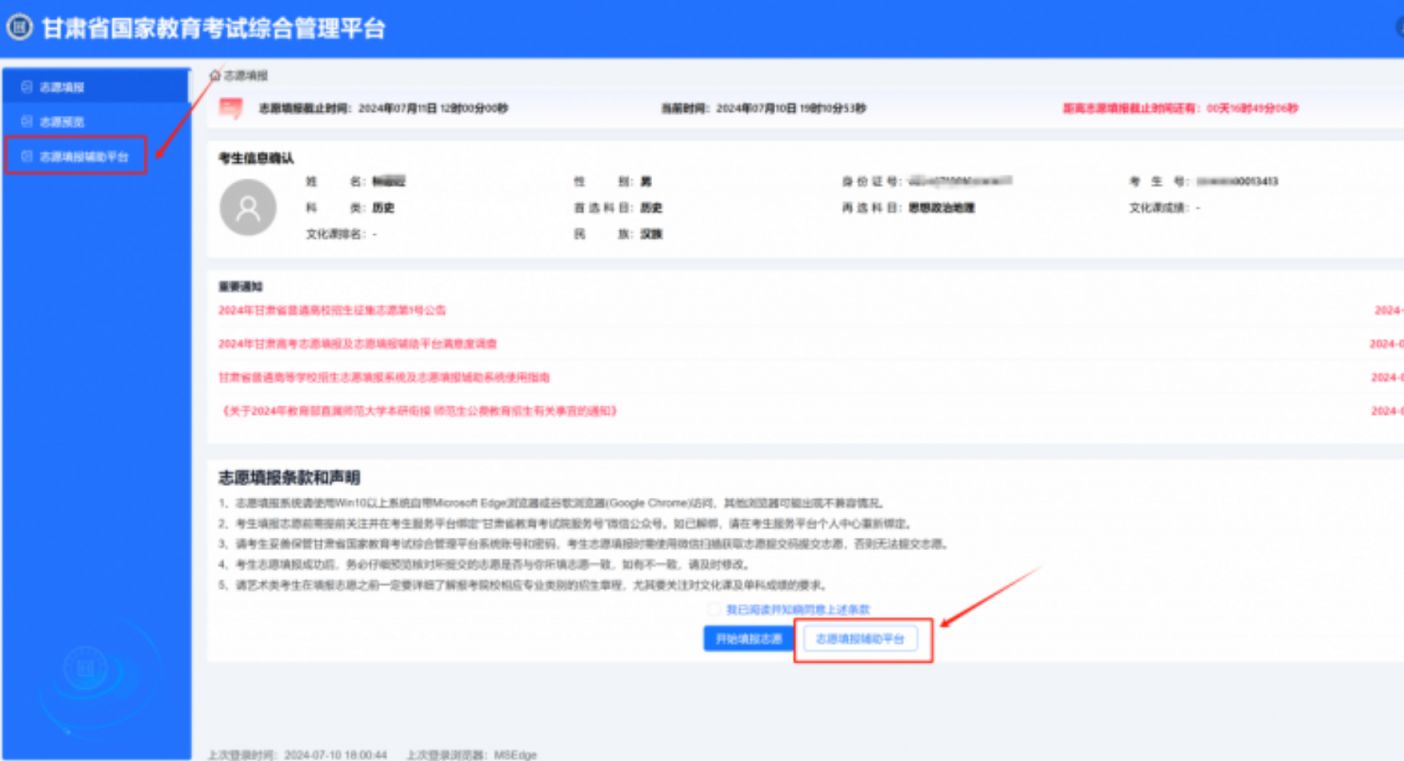Image resolution: width=1404 pixels, height=761 pixels.
Task: Click the 甘肃省国家教育考试综合管理平台 header title
Action: [213, 28]
